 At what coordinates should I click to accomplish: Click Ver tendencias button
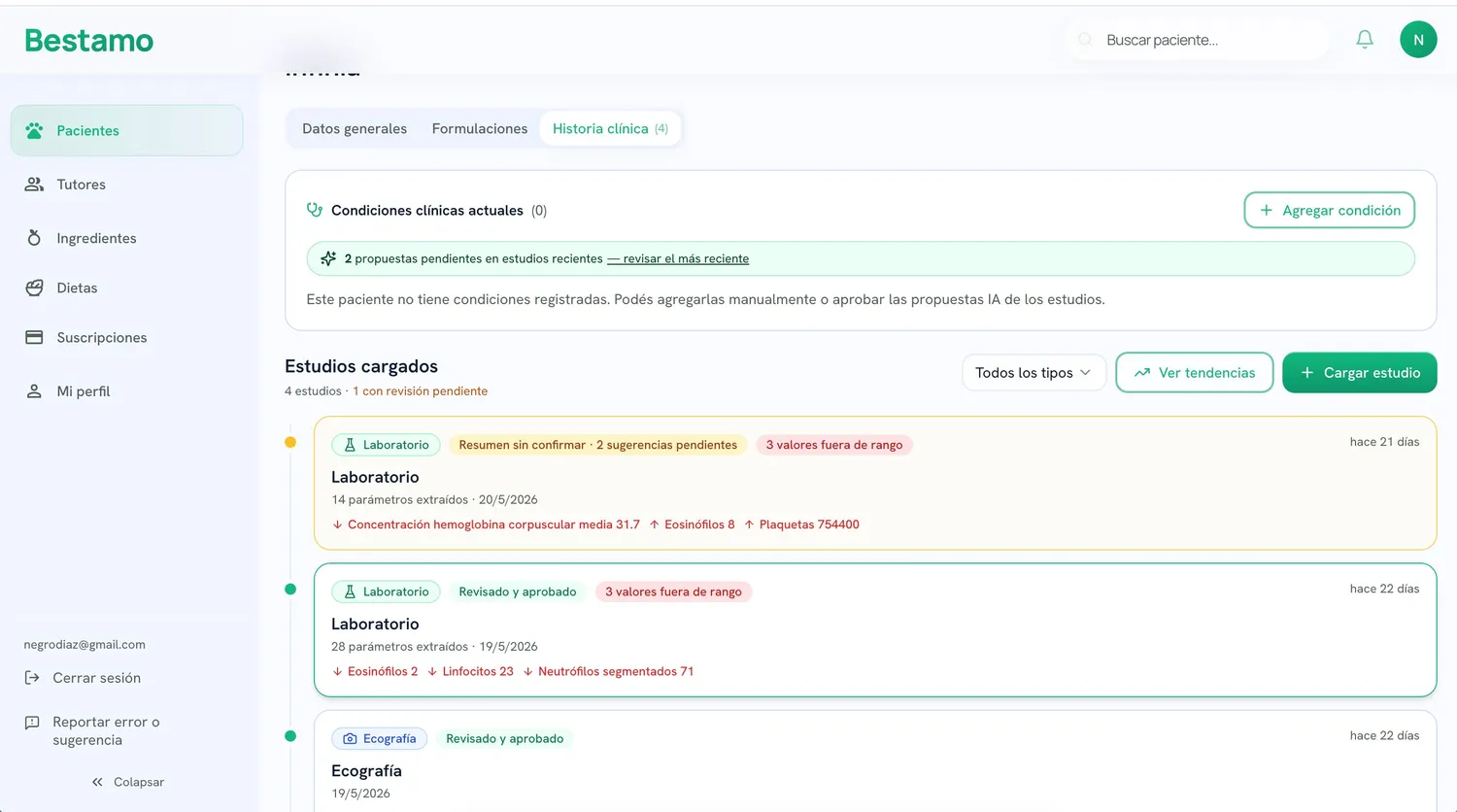(x=1194, y=373)
